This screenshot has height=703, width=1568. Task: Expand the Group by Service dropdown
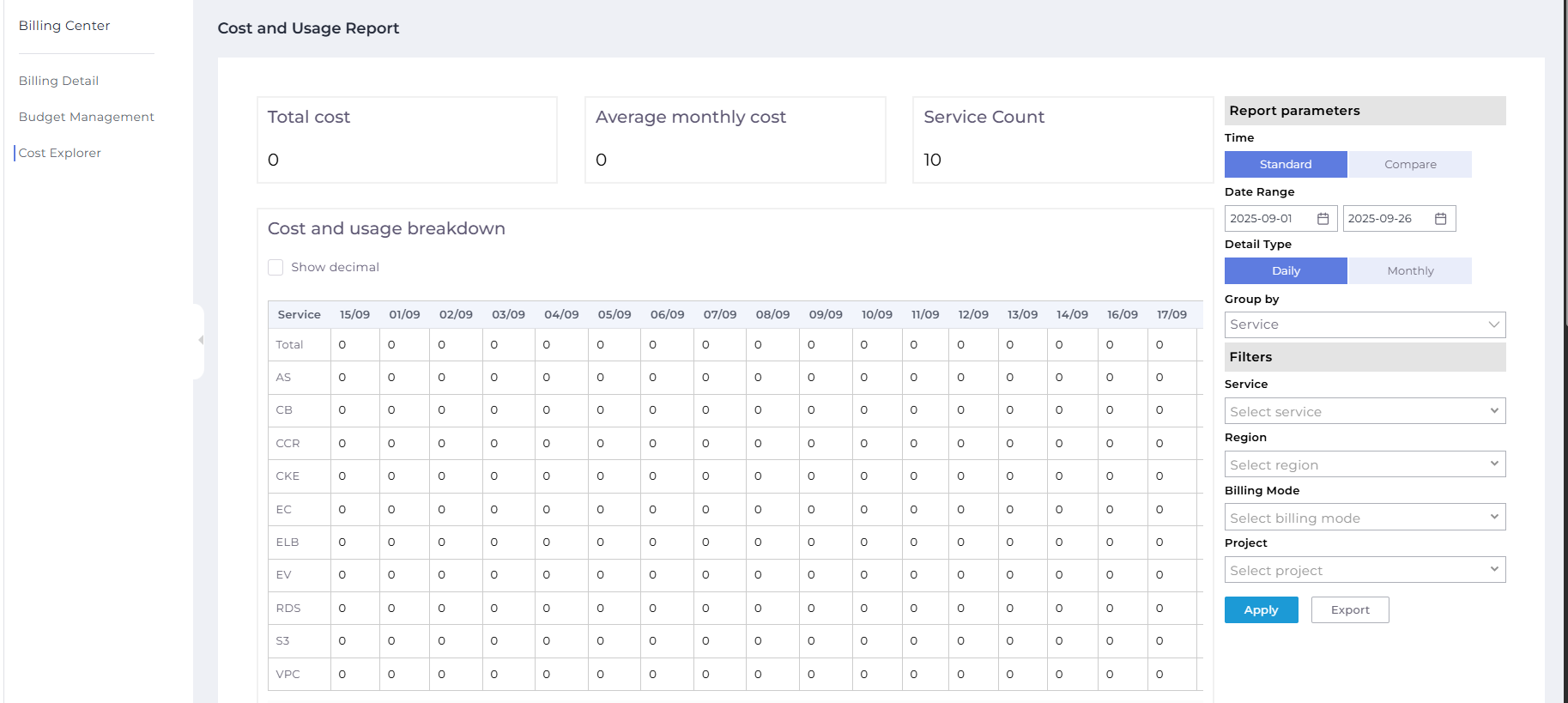[x=1365, y=324]
